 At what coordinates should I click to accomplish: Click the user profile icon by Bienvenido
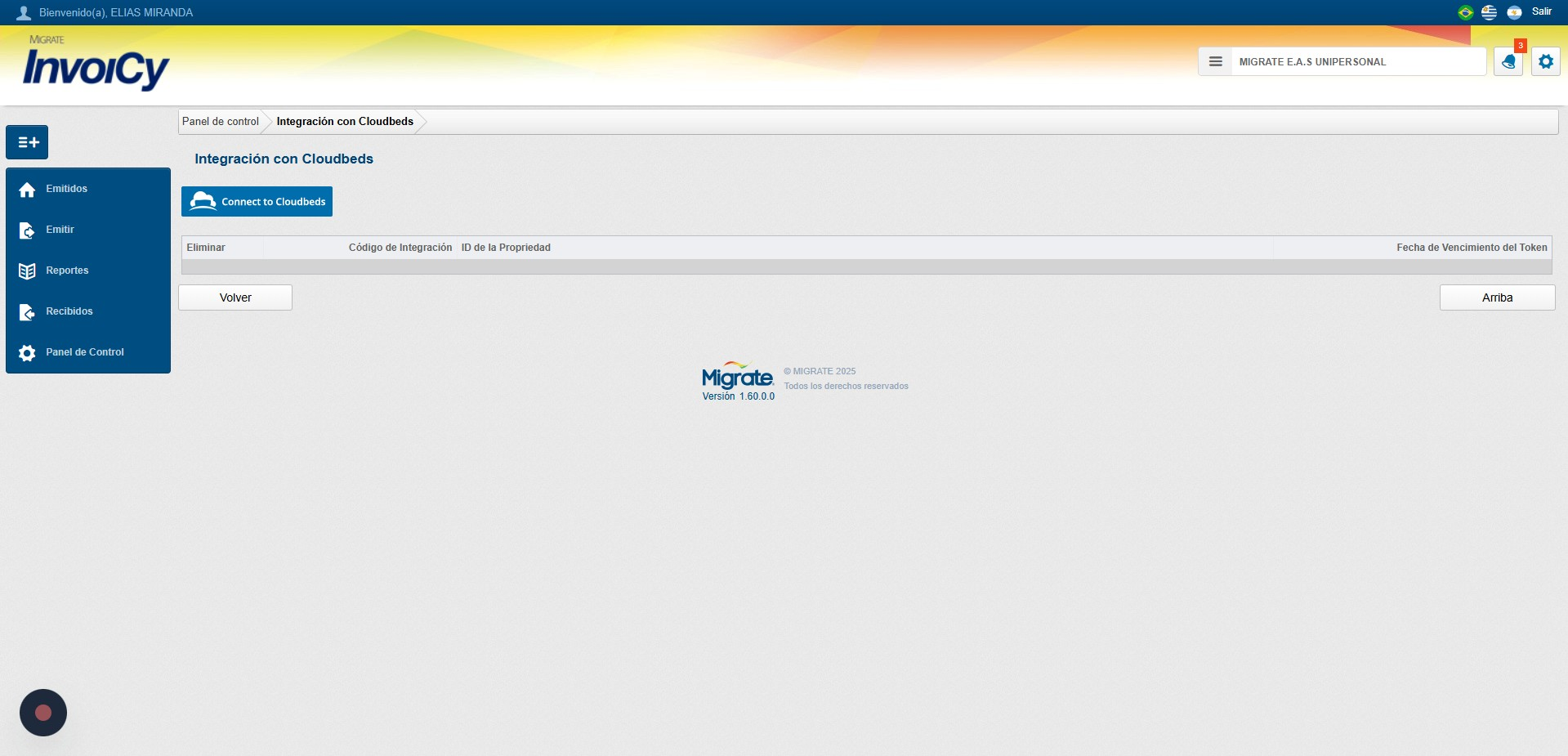click(x=24, y=12)
